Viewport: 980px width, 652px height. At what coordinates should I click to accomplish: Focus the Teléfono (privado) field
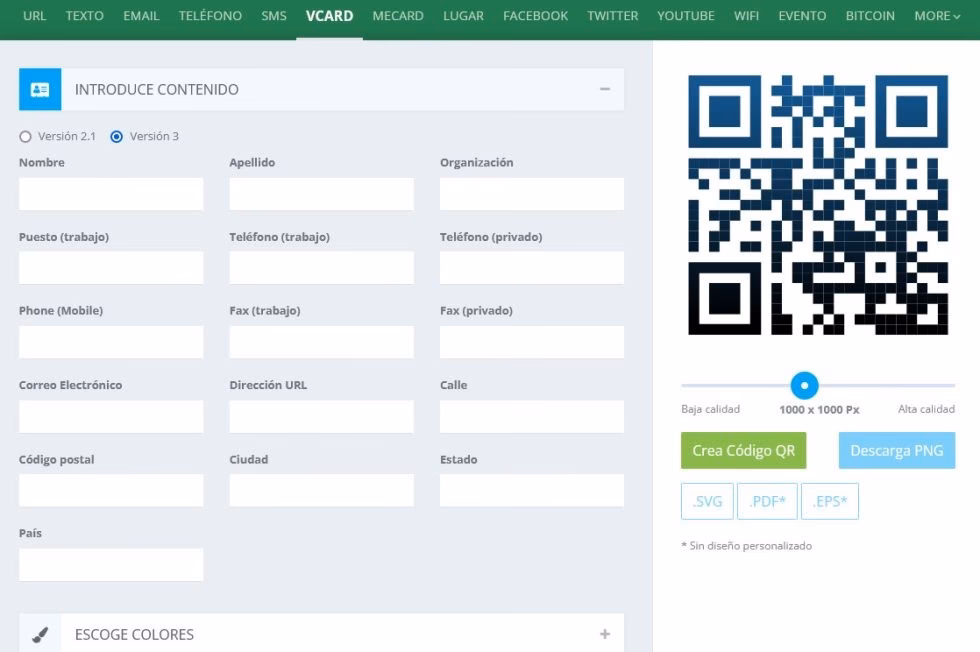532,268
